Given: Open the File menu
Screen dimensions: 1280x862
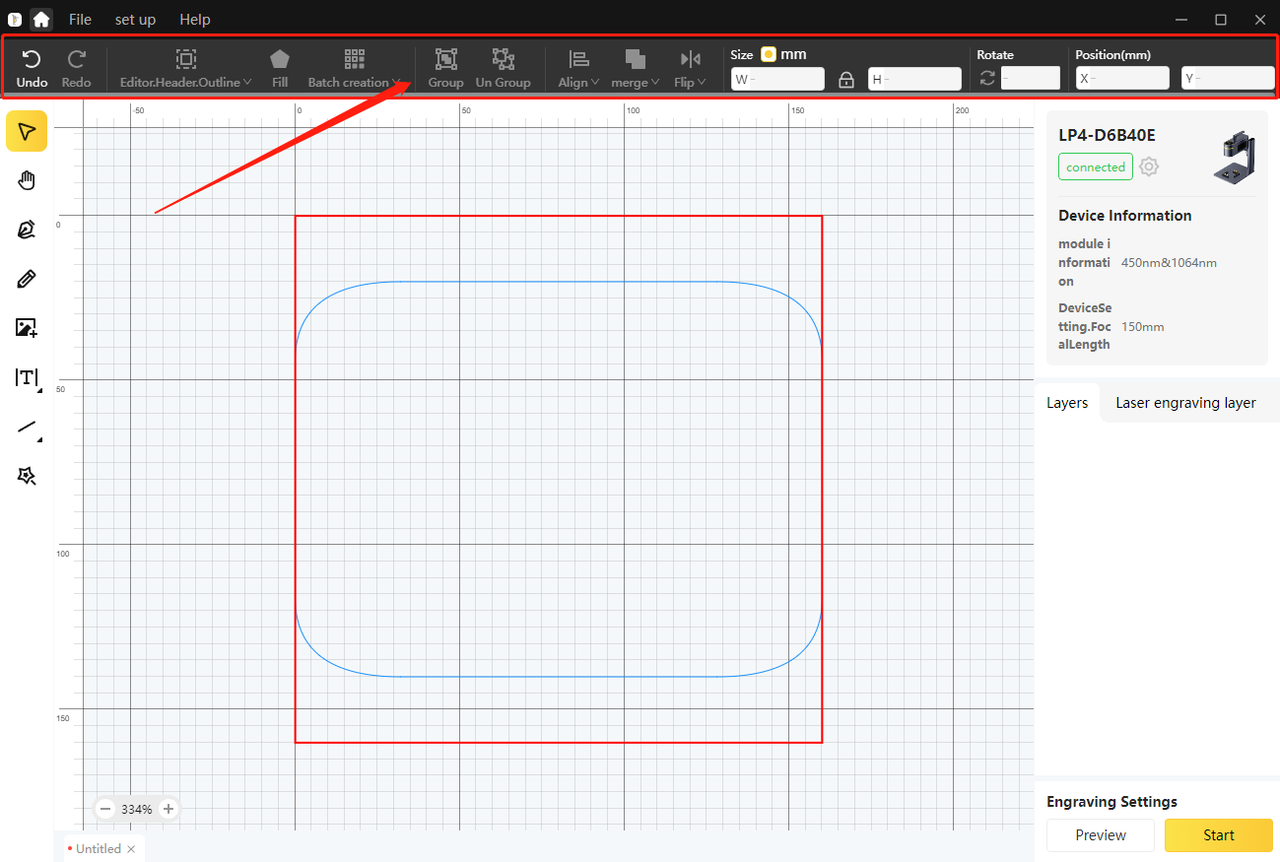Looking at the screenshot, I should [x=80, y=19].
